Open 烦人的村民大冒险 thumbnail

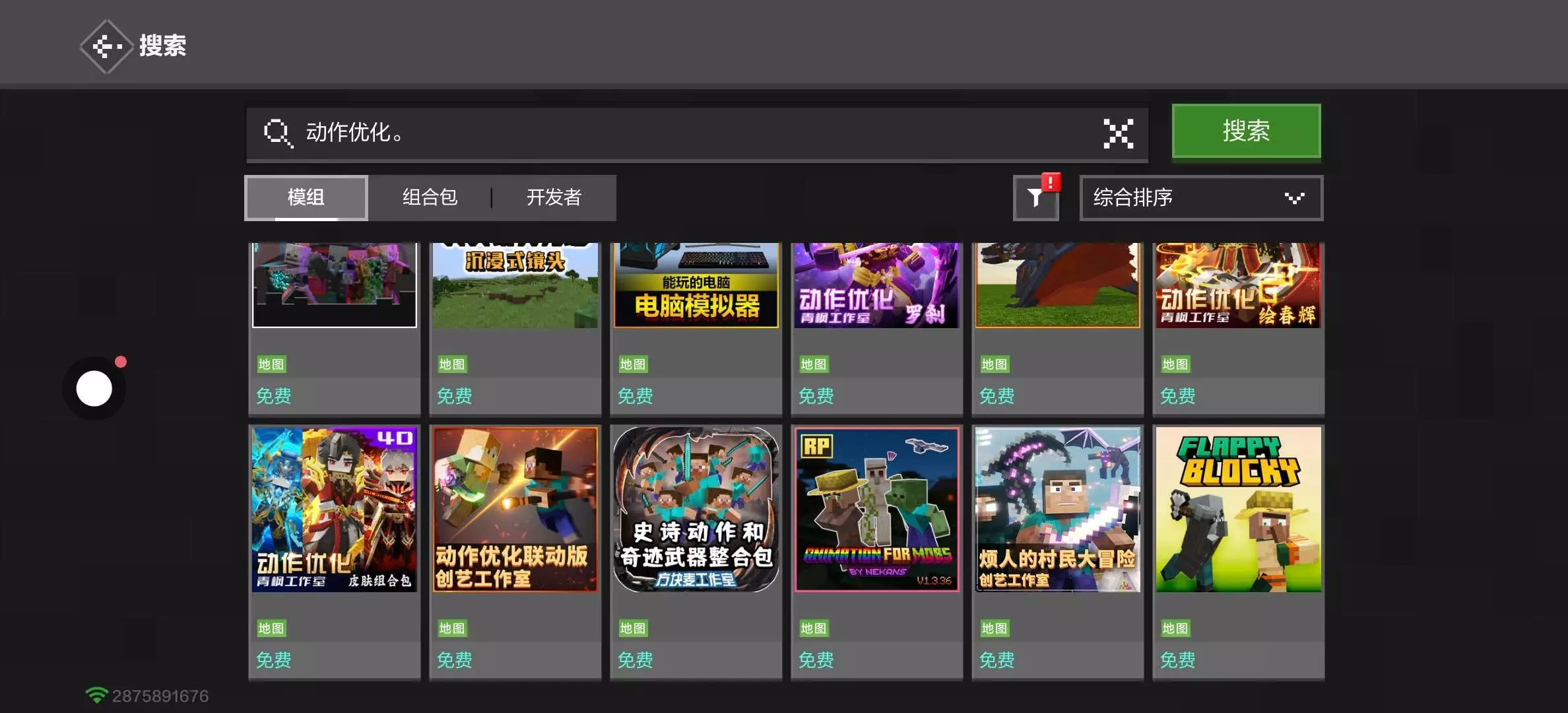click(1057, 509)
